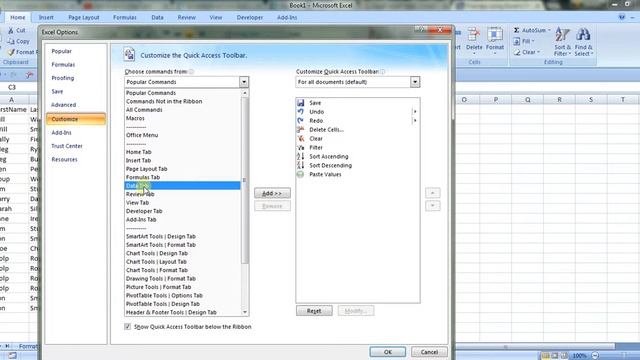Click Cancel in Excel Options

click(x=429, y=352)
